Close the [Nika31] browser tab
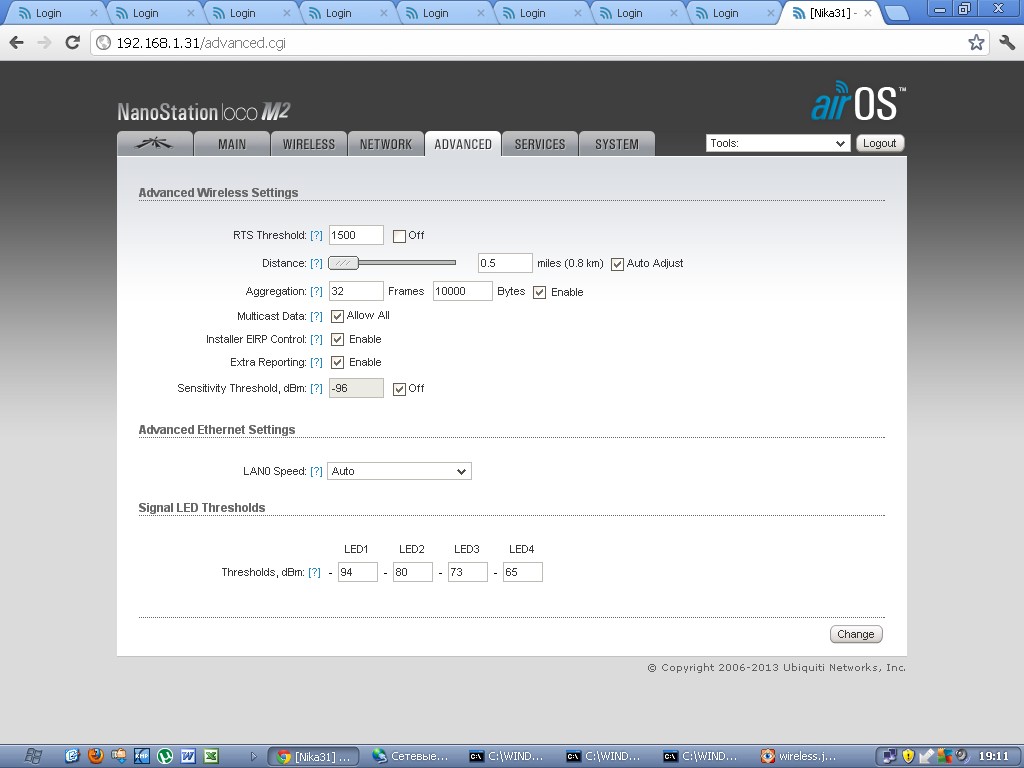 coord(867,13)
